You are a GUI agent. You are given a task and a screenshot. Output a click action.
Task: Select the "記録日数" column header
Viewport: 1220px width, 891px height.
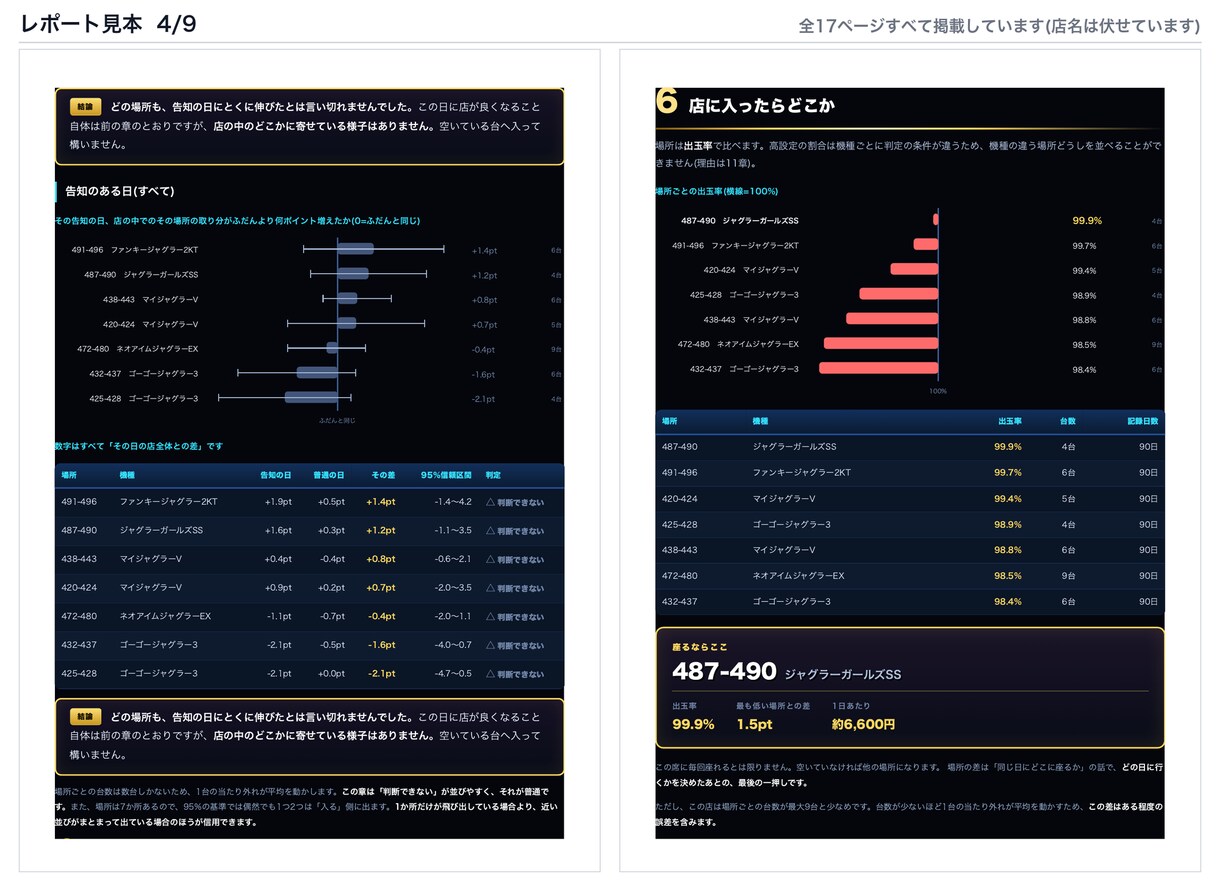coord(1141,422)
